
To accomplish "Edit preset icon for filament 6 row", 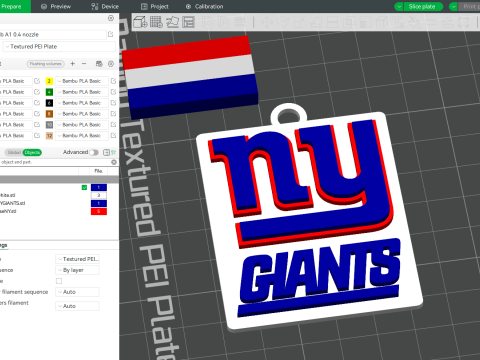I will 113,103.
